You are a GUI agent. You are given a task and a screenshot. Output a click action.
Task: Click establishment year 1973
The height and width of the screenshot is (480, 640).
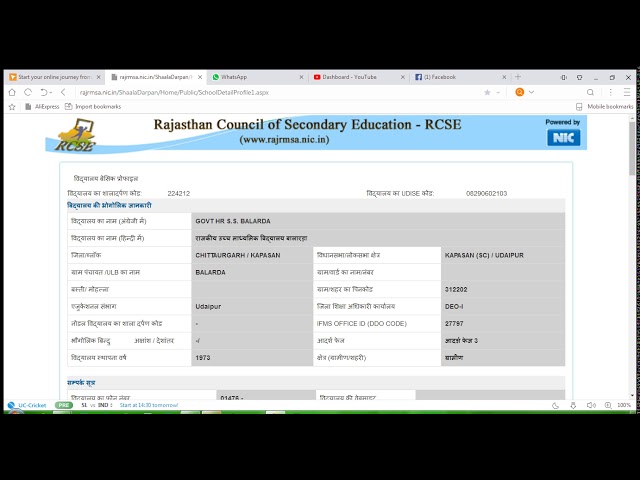pyautogui.click(x=202, y=358)
